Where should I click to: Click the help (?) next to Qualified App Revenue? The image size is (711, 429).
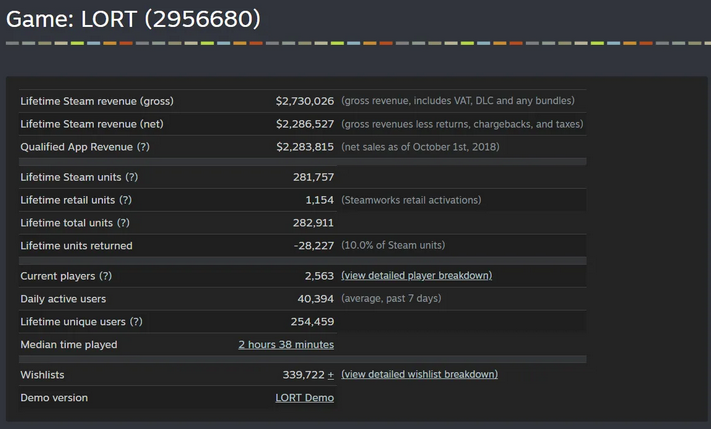pyautogui.click(x=143, y=147)
